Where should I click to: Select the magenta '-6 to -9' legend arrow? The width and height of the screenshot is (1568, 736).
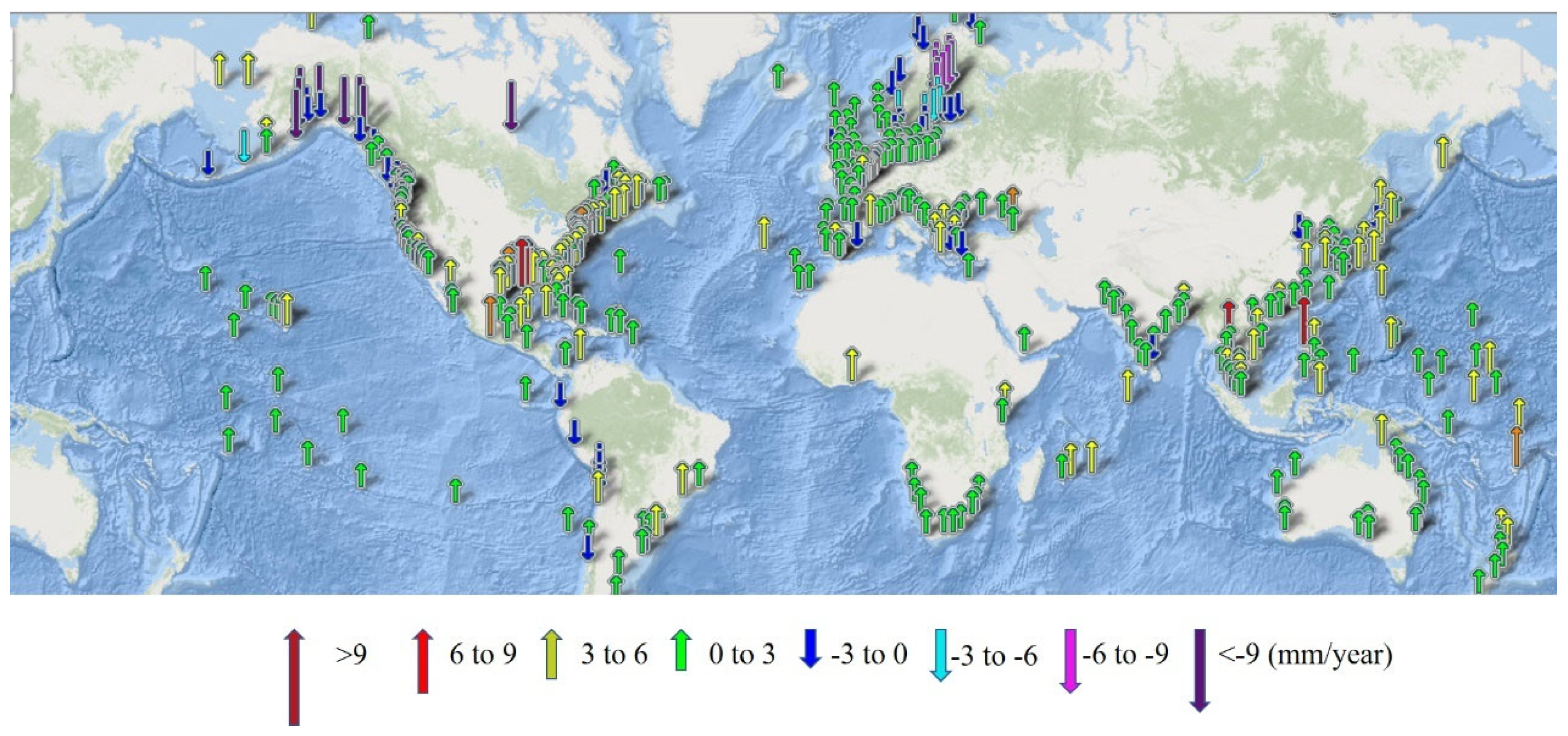coord(1070,662)
